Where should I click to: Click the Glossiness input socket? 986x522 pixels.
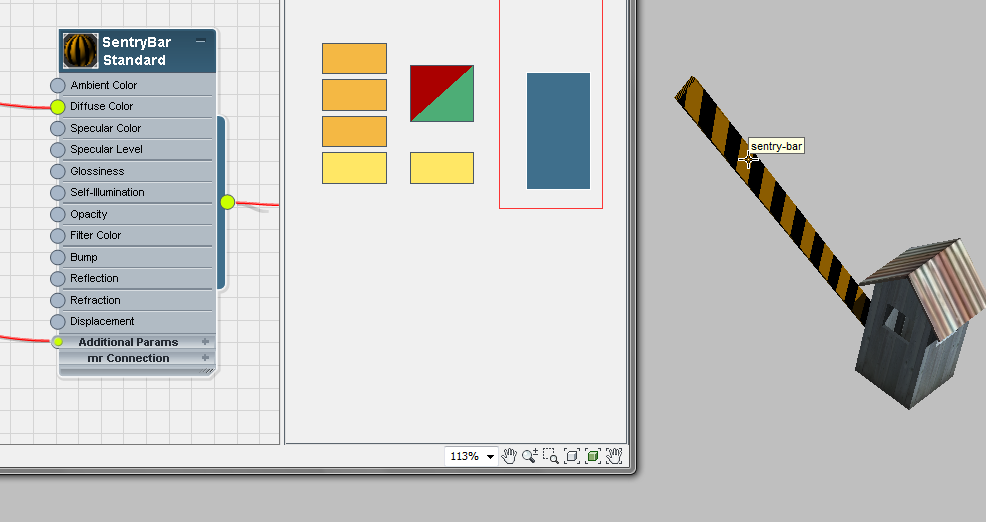pyautogui.click(x=57, y=171)
